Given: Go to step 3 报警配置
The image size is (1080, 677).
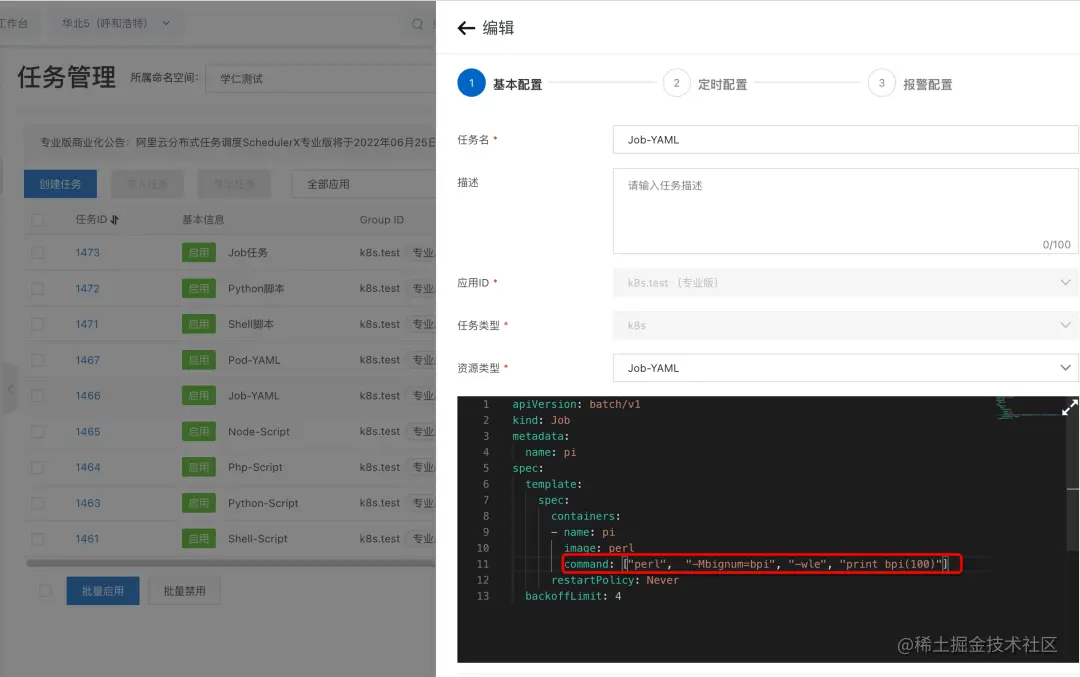Looking at the screenshot, I should click(x=911, y=84).
